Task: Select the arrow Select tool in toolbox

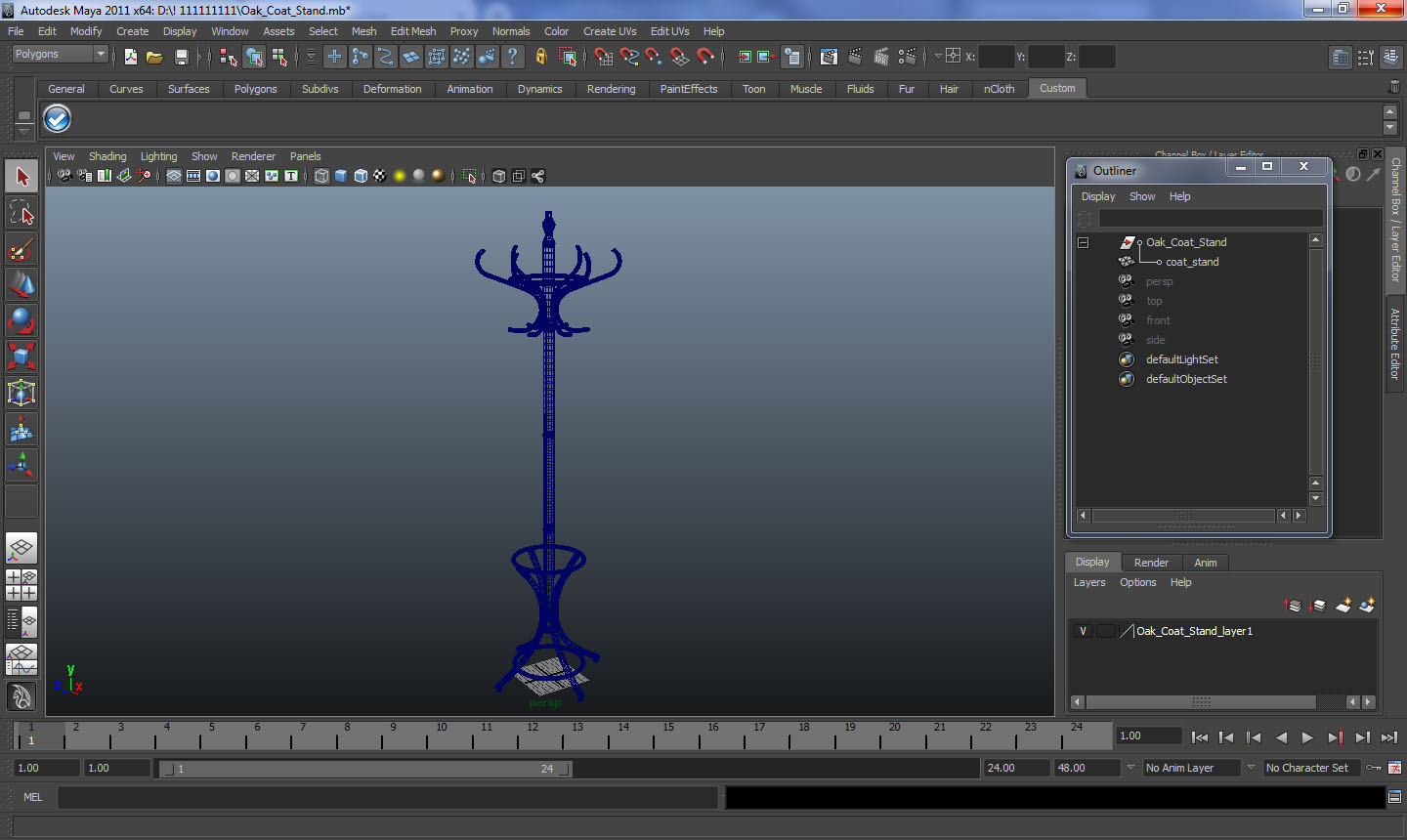Action: pos(21,177)
